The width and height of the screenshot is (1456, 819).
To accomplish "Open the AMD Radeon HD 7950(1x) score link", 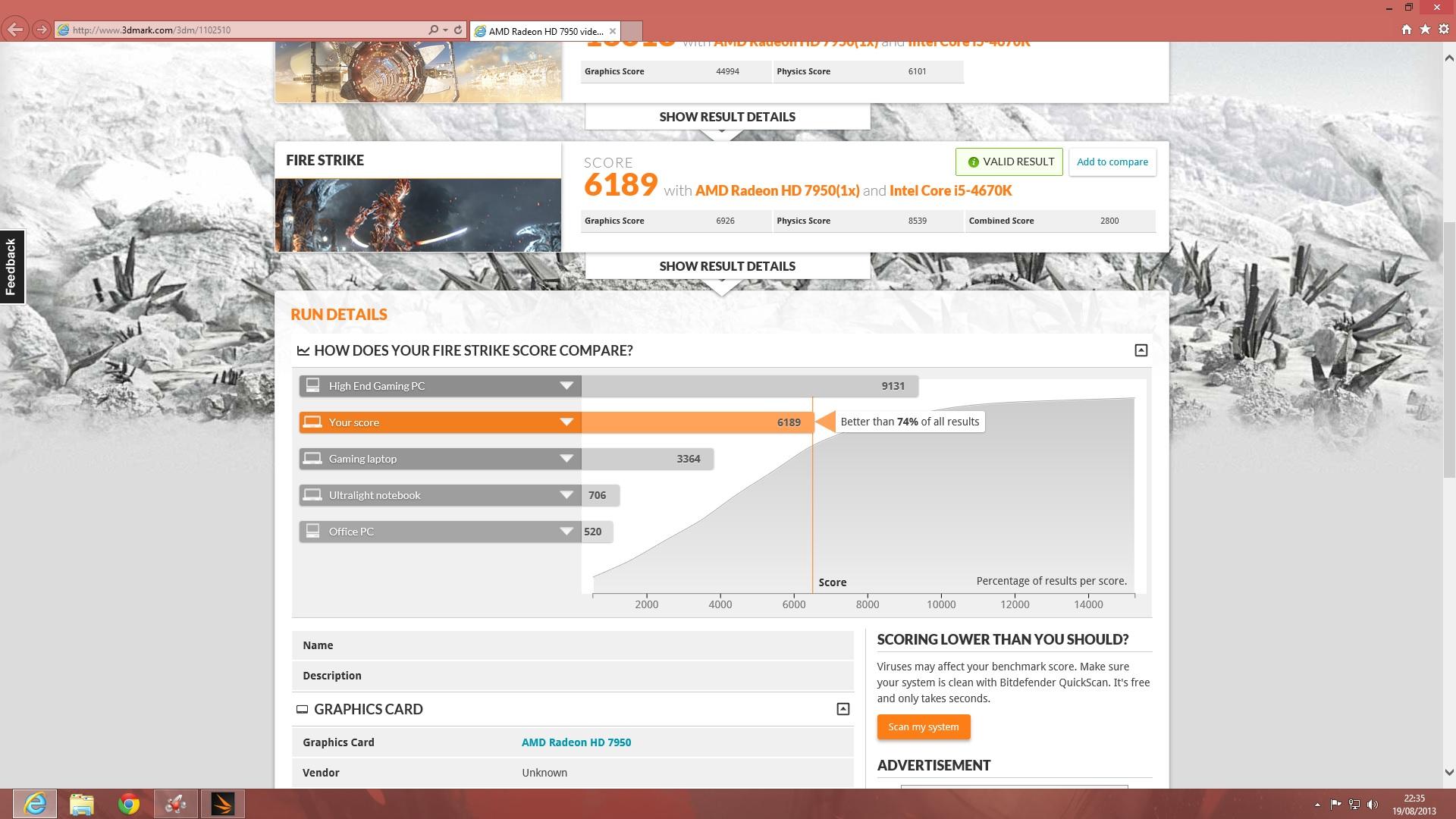I will click(x=777, y=190).
